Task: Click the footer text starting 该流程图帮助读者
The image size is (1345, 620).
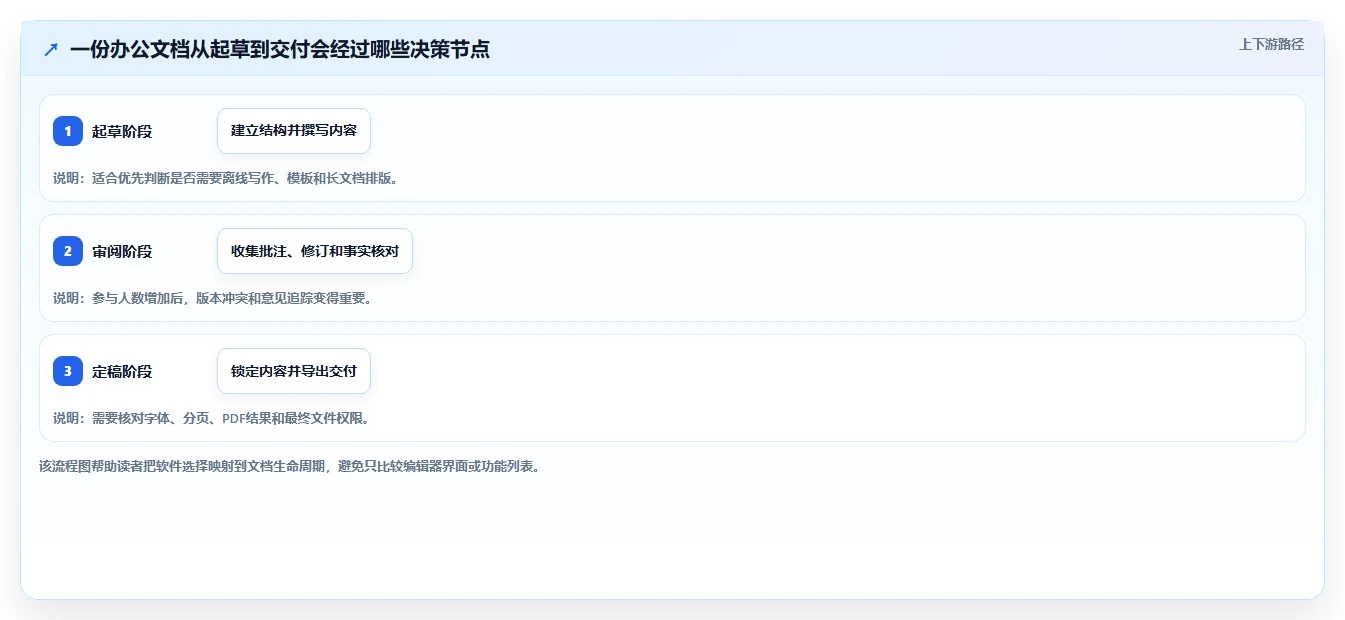Action: point(290,466)
